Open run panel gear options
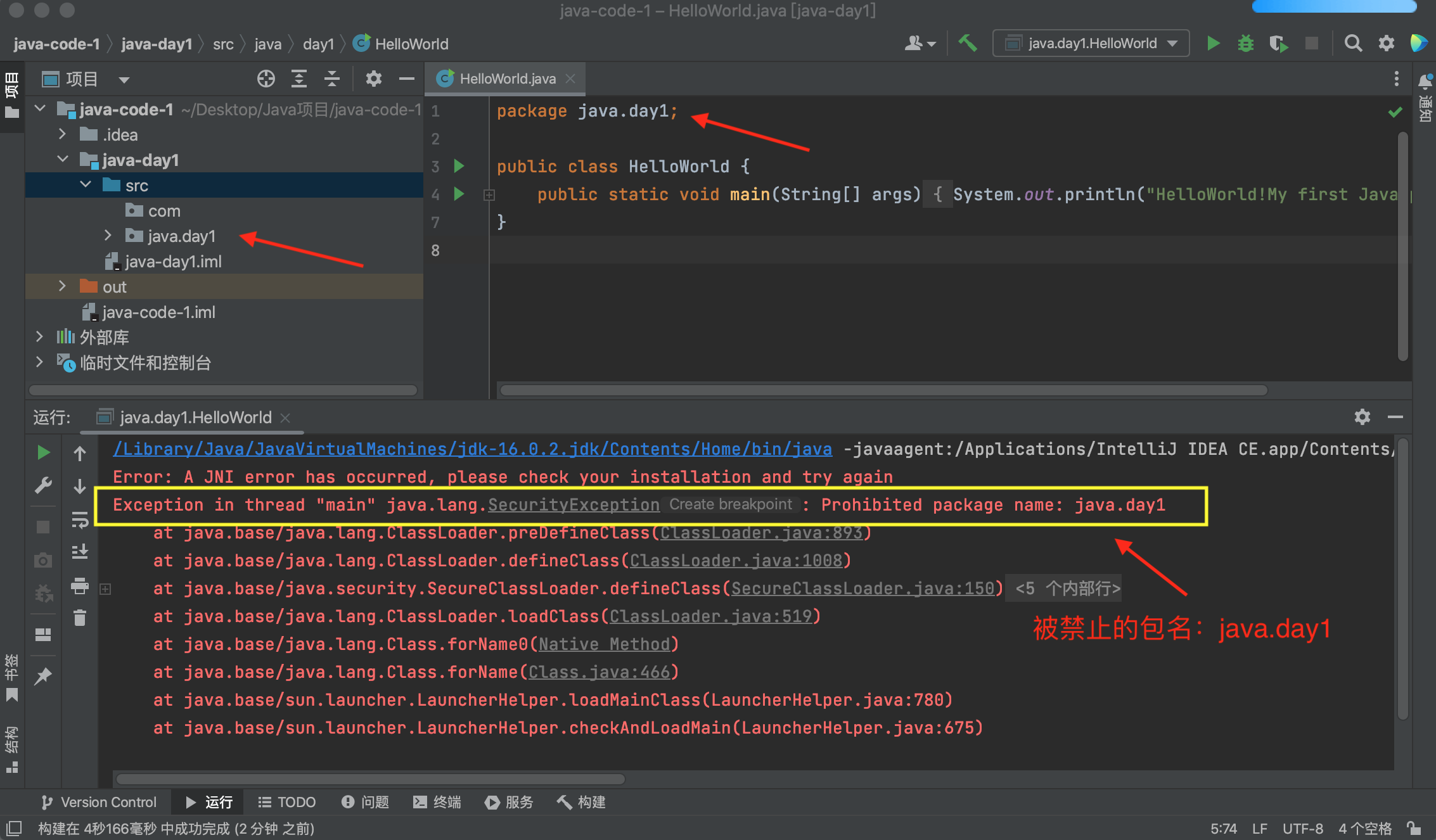 click(1362, 417)
